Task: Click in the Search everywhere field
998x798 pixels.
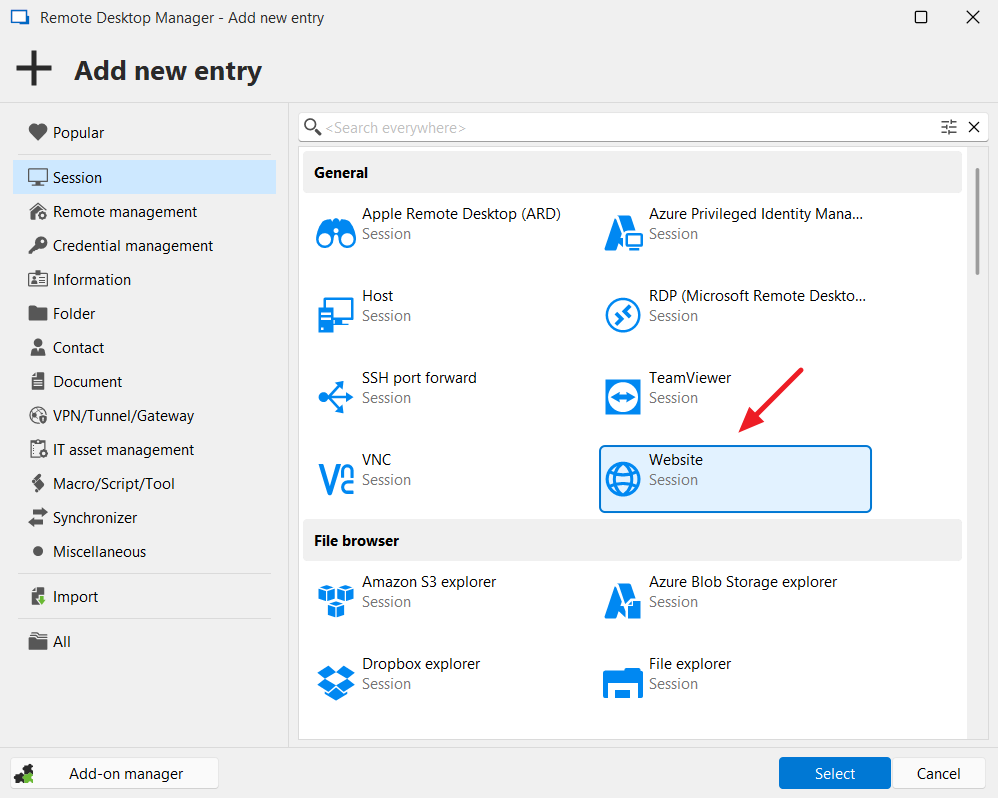Action: (620, 128)
